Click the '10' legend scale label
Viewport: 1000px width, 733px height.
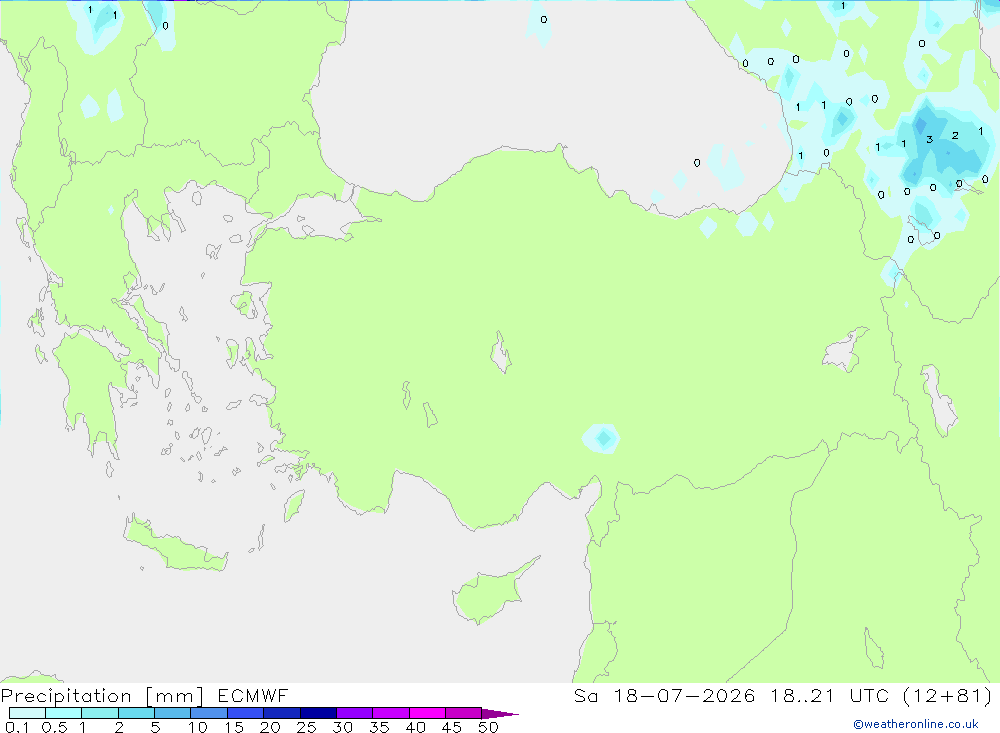198,727
